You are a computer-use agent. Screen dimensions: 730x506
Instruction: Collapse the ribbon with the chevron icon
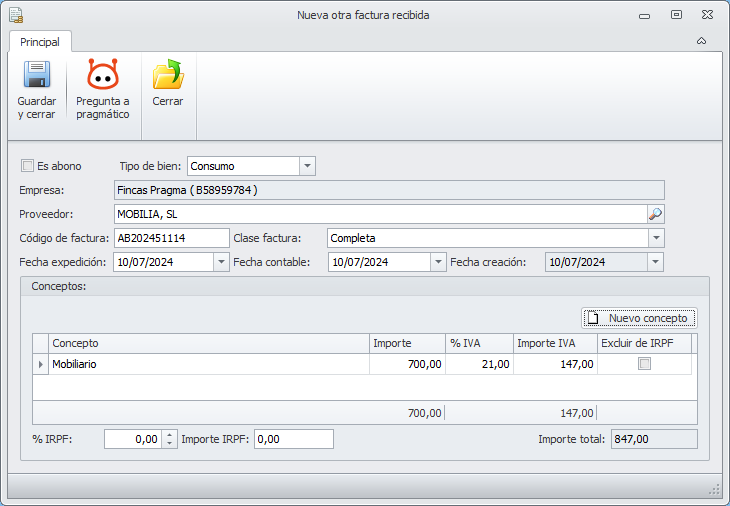pos(701,41)
